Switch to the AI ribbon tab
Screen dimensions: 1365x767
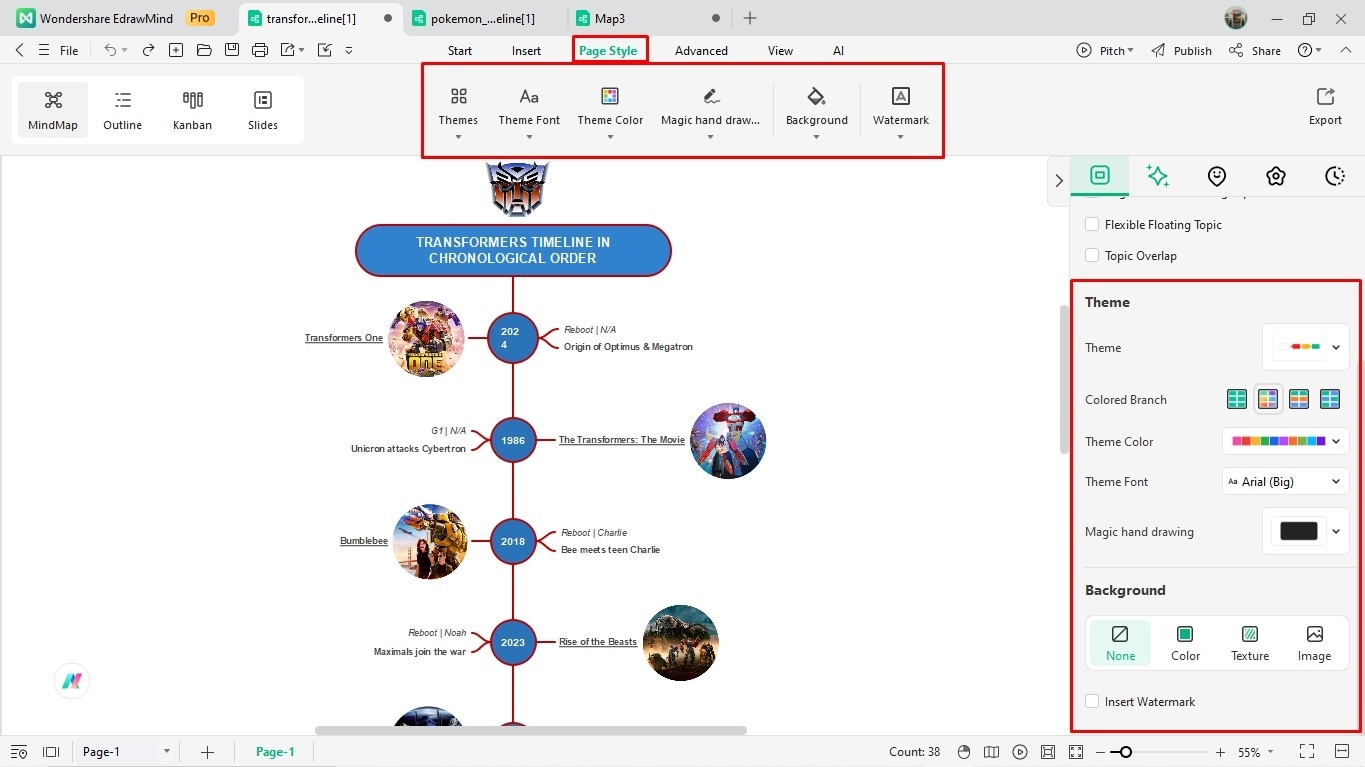click(838, 50)
